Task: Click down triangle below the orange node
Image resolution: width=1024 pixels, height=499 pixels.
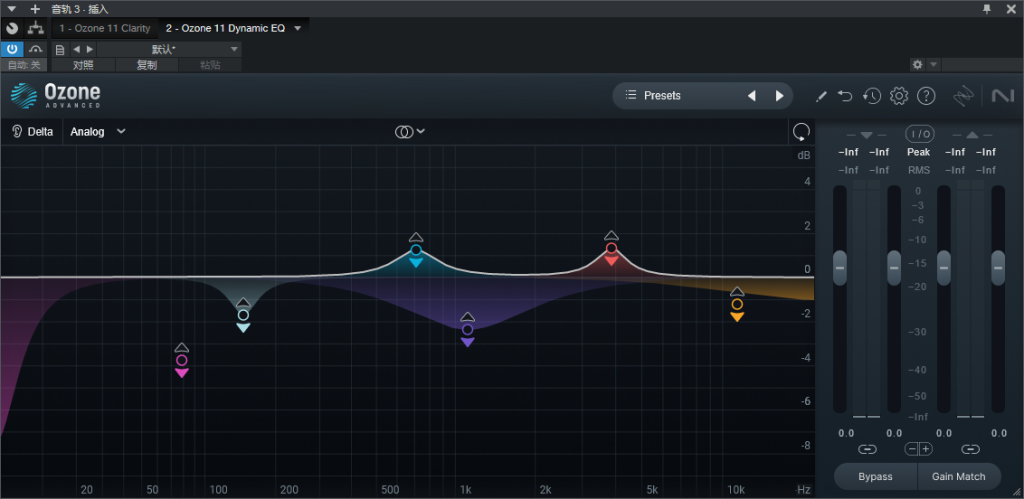Action: [x=737, y=317]
